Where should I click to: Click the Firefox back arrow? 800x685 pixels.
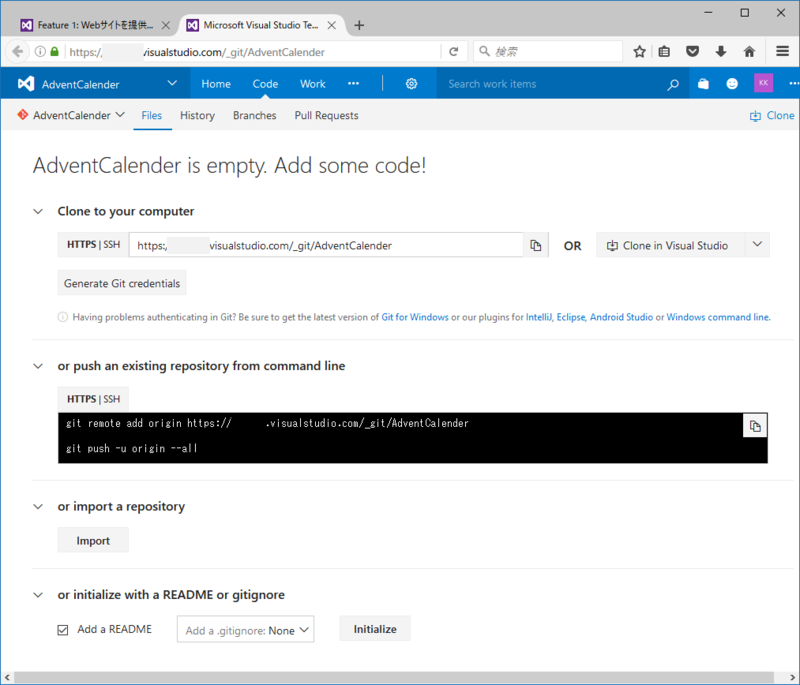pyautogui.click(x=17, y=52)
